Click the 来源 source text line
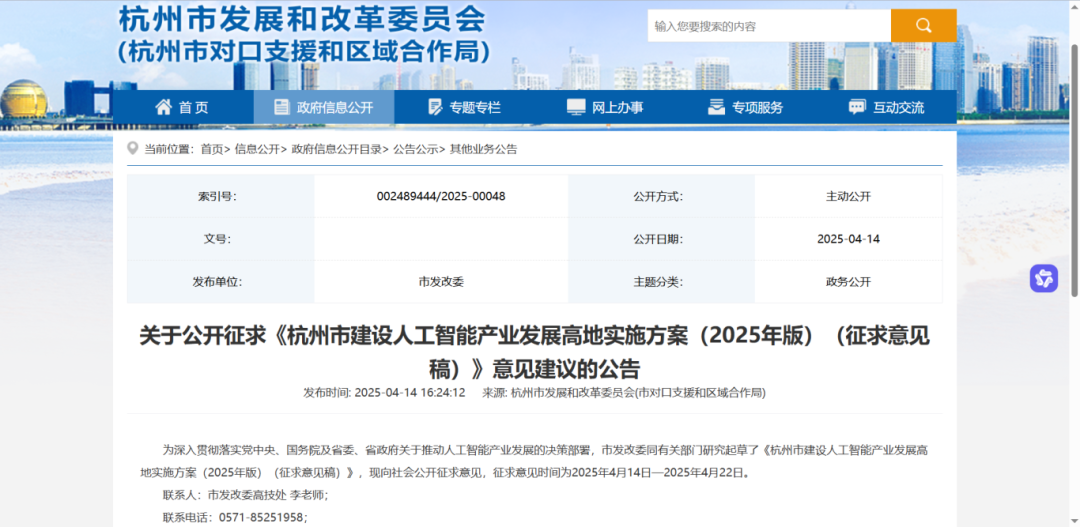 pos(623,393)
